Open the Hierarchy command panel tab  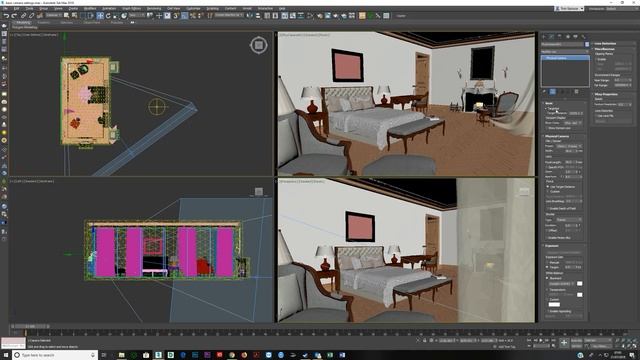tap(560, 36)
